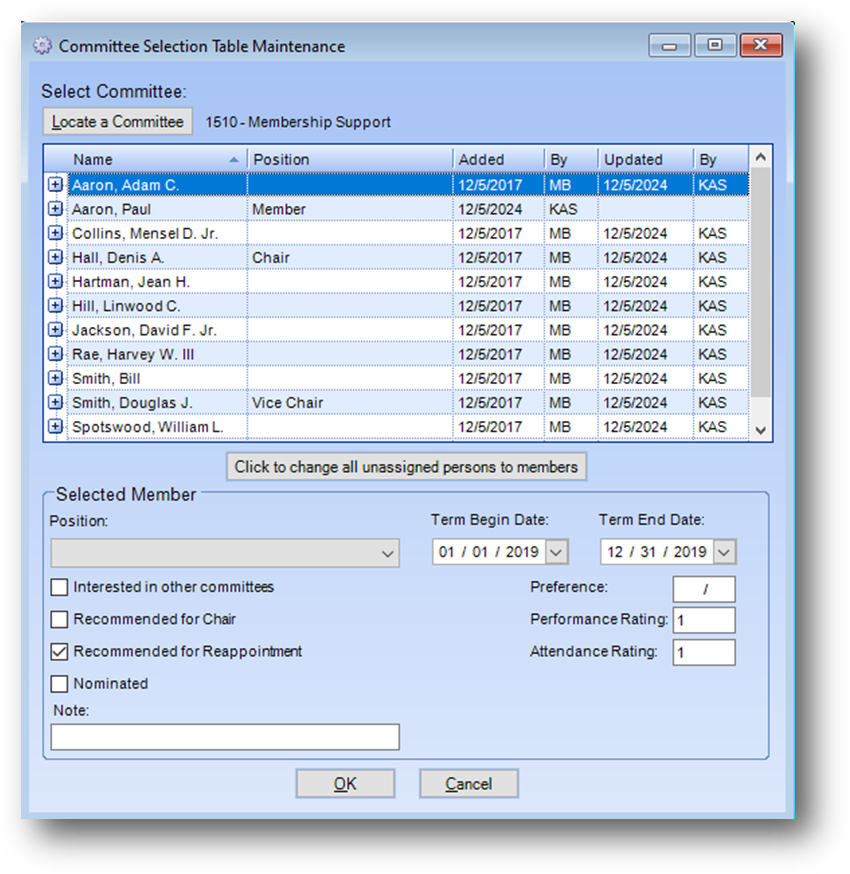The width and height of the screenshot is (850, 874).
Task: Click the Term Begin Date year 2019
Action: [x=522, y=552]
